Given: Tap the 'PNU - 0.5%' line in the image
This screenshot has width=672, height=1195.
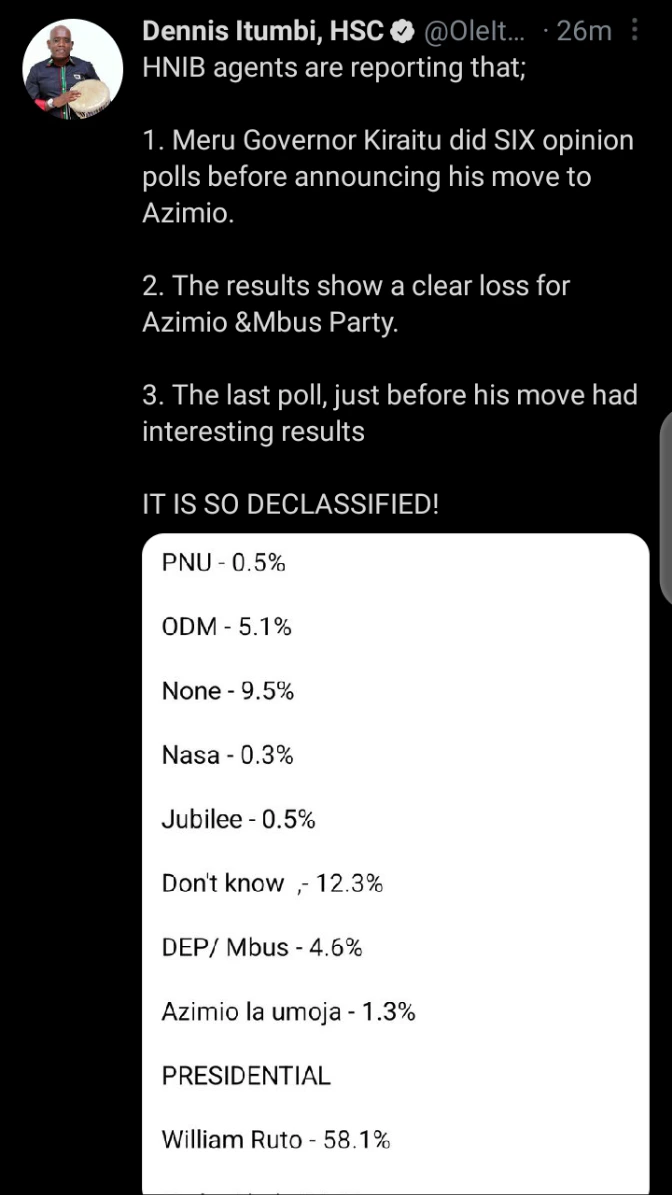Looking at the screenshot, I should coord(223,563).
